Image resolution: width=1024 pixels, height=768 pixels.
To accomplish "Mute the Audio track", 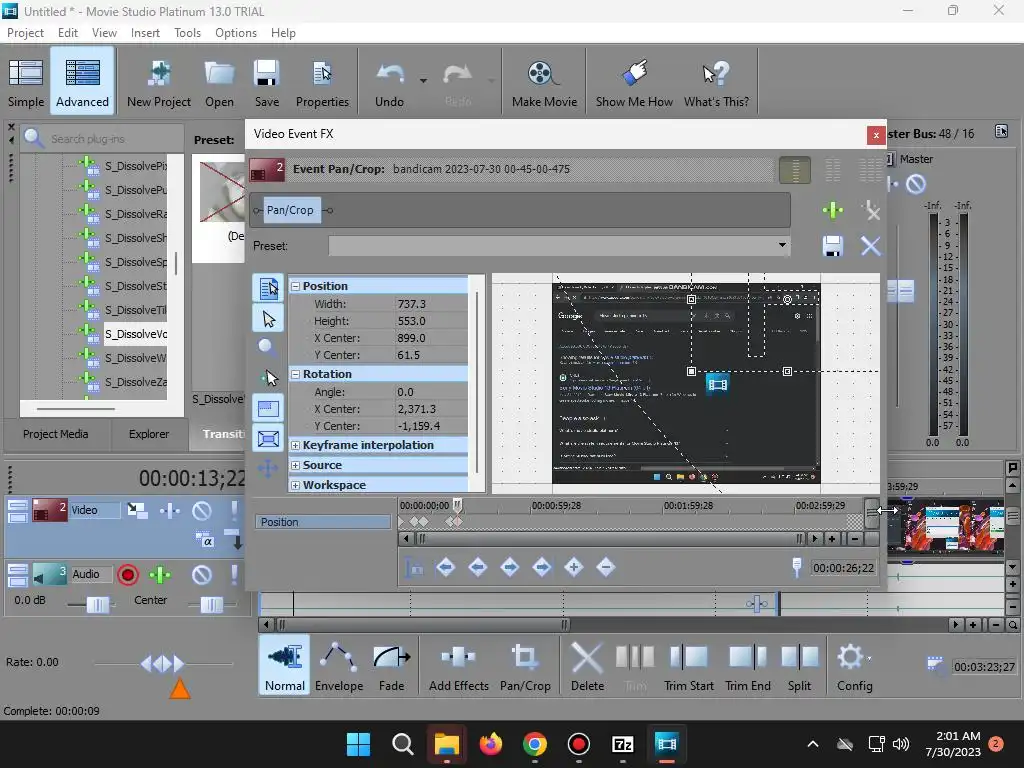I will 202,575.
